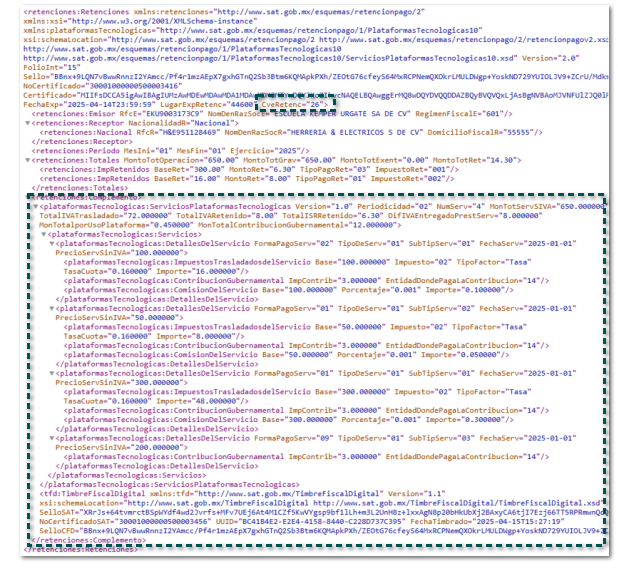The width and height of the screenshot is (618, 578).
Task: Click MonTotalporUsoPlataforma="0.450000"
Action: click(116, 225)
